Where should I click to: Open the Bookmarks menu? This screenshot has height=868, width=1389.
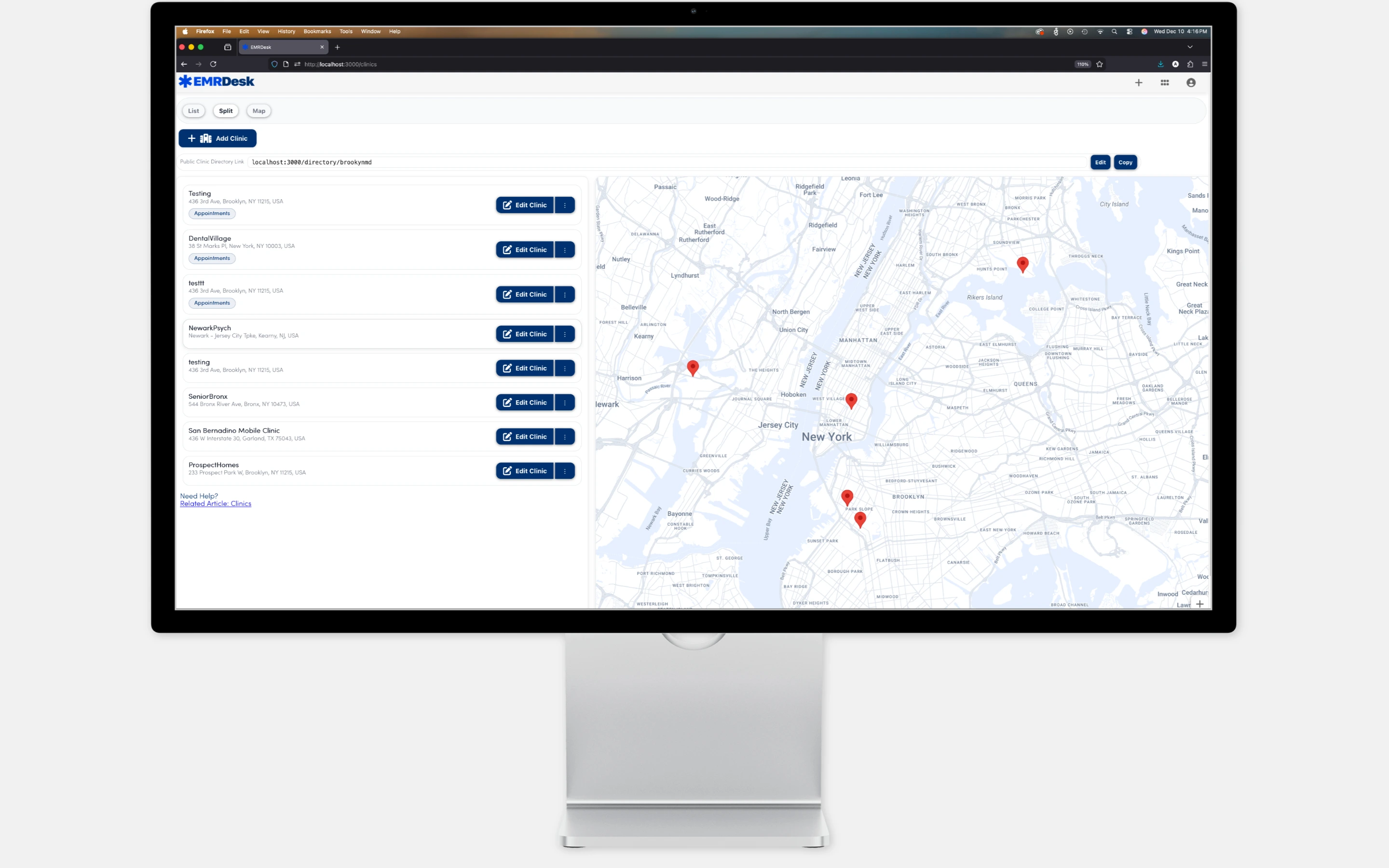pyautogui.click(x=317, y=31)
